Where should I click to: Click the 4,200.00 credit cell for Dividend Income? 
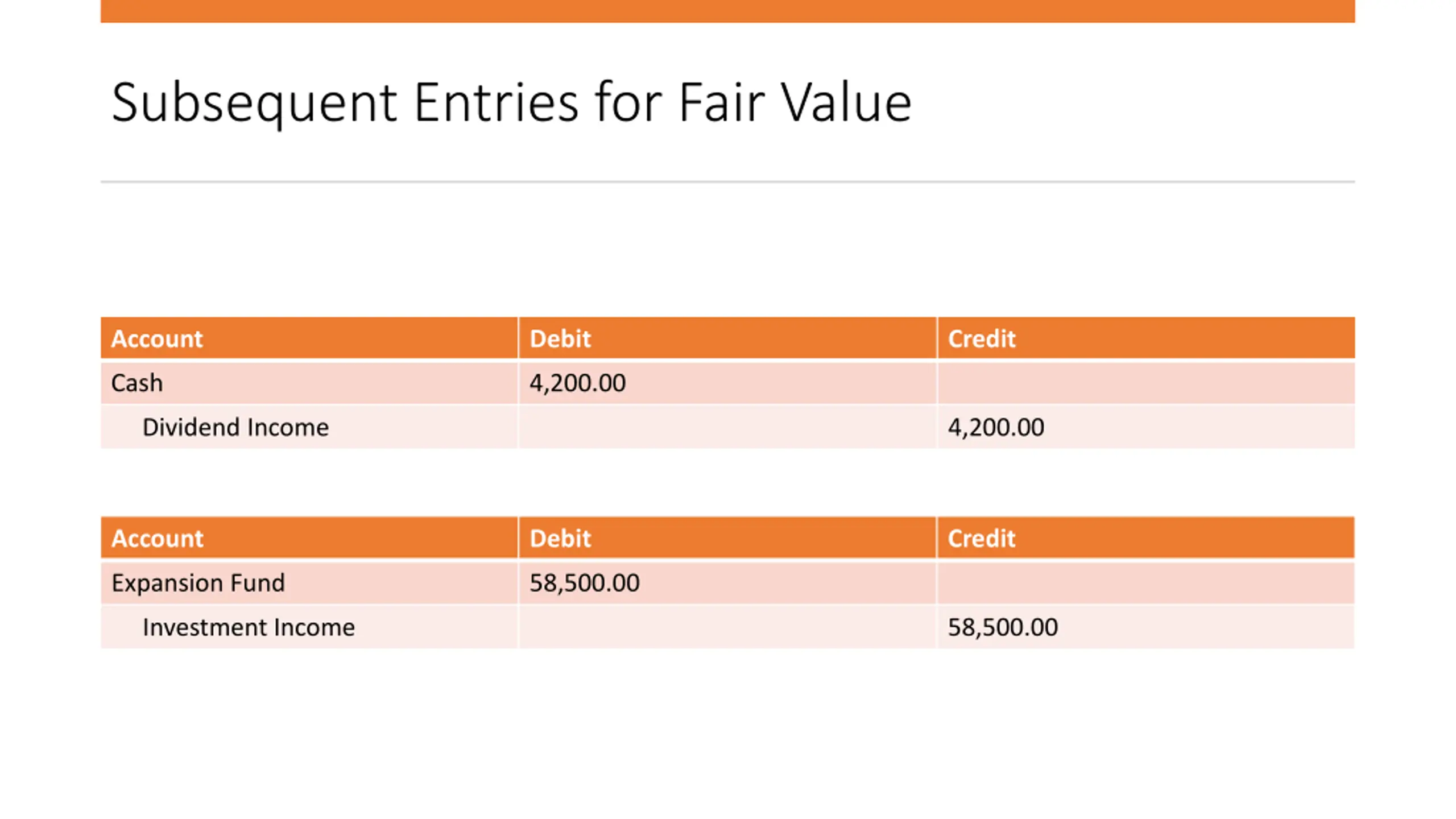1146,427
